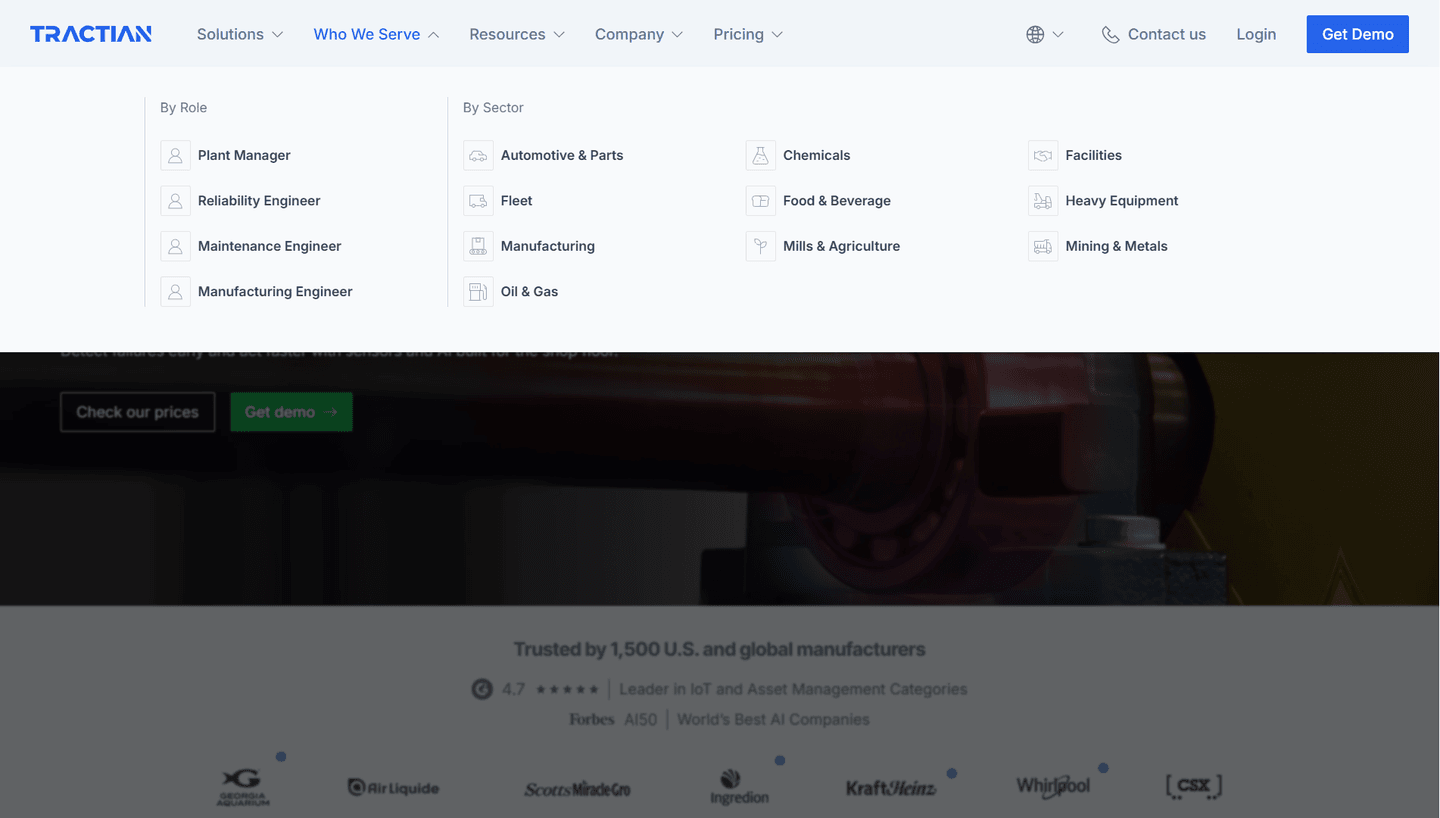Click the Air Liquide logo
Viewport: 1440px width, 818px height.
[393, 788]
